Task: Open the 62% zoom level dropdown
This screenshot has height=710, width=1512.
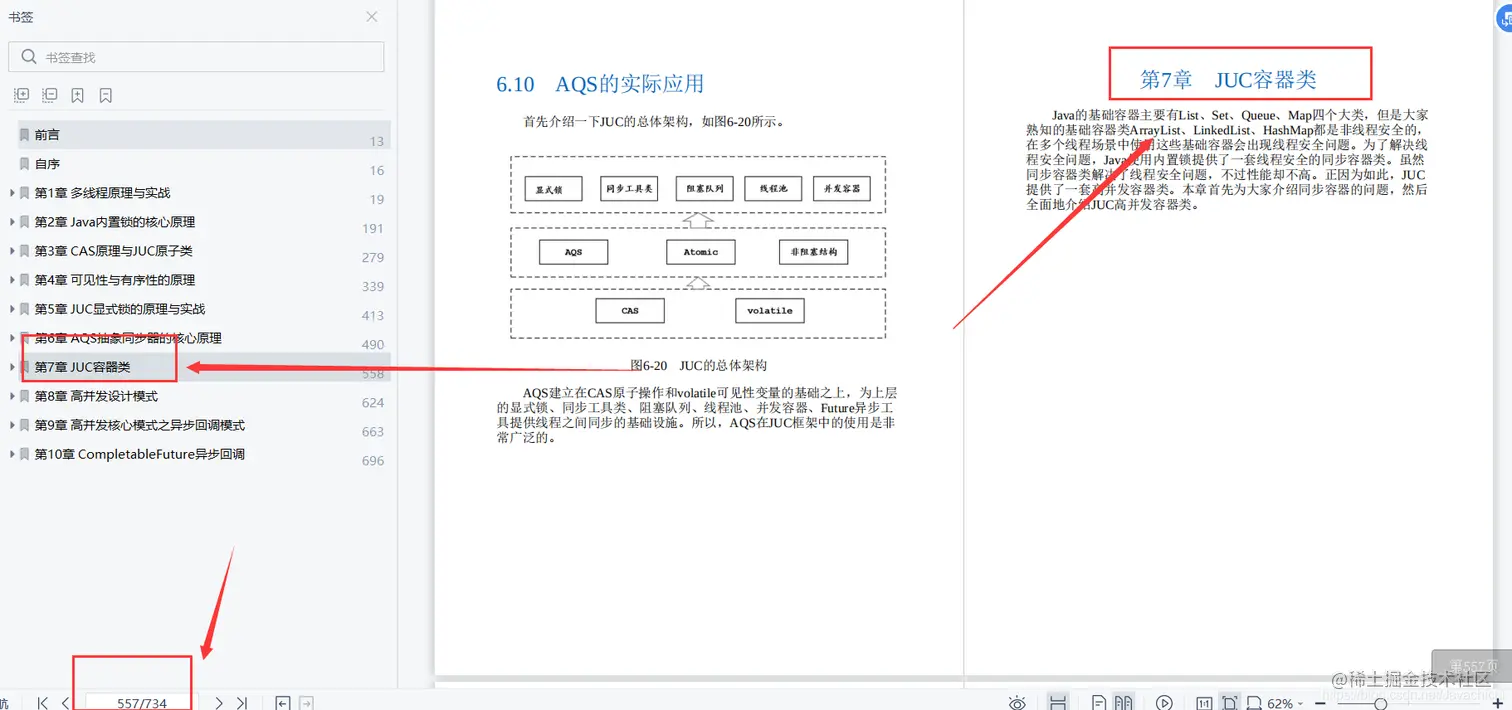Action: pos(1283,702)
